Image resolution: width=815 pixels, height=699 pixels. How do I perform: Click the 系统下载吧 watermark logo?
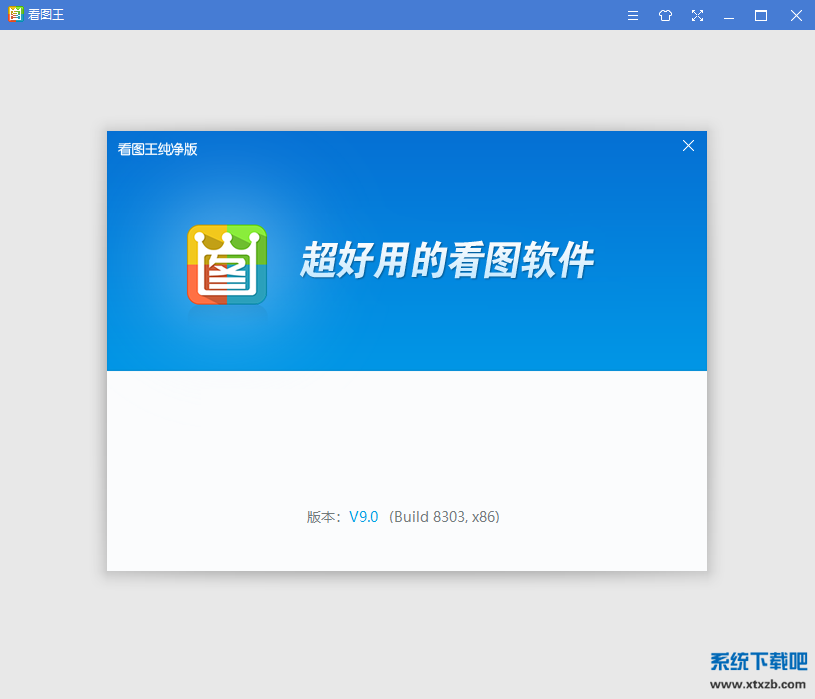coord(758,661)
